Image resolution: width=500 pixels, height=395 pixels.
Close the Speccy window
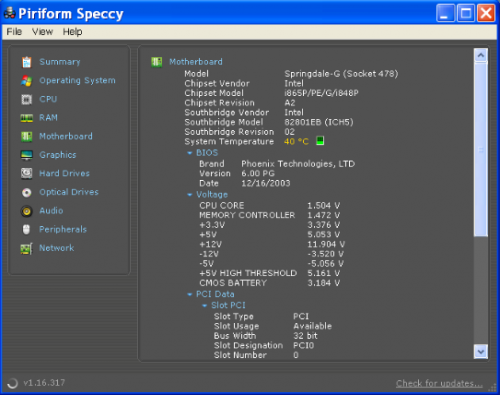[x=486, y=13]
